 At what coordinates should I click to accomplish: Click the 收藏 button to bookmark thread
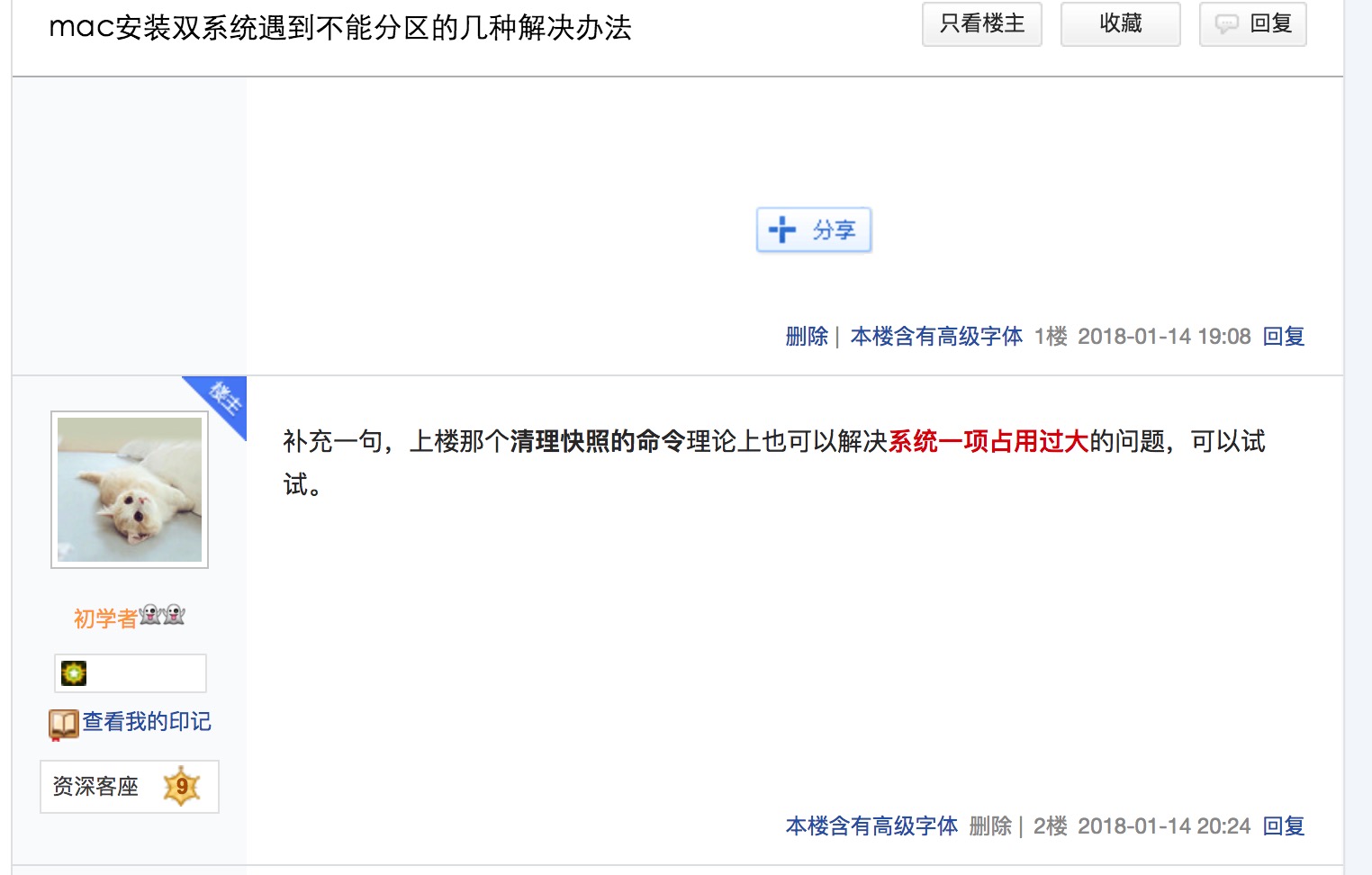(x=1120, y=24)
